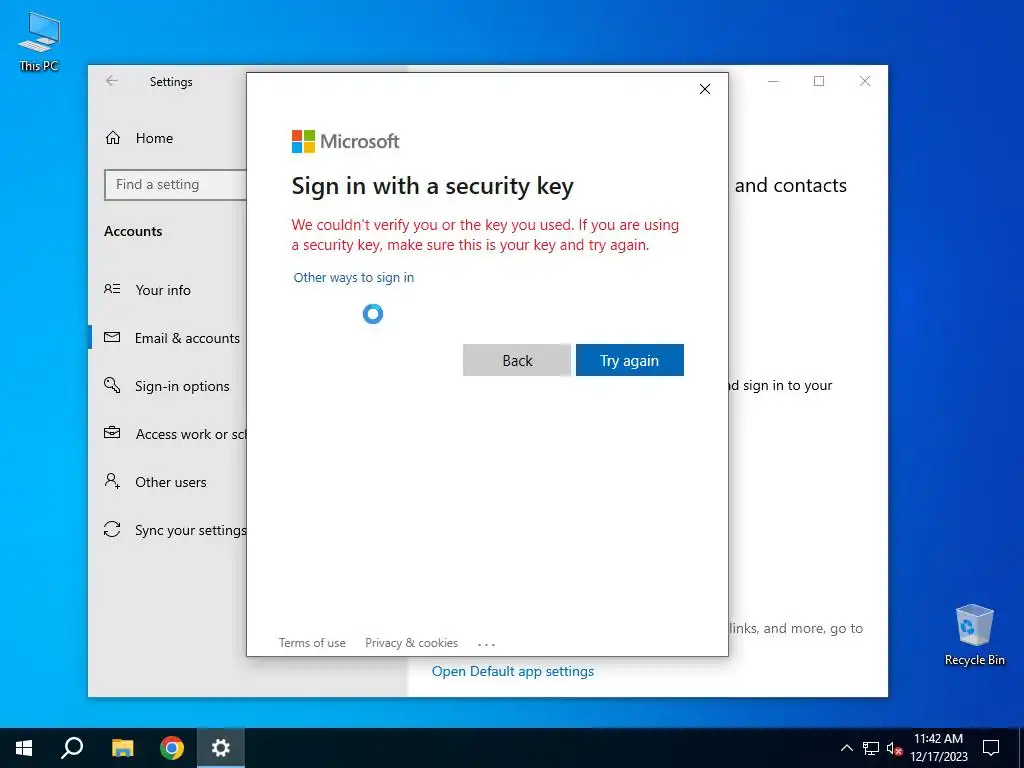Click the briefcase icon for Access work
This screenshot has width=1024, height=768.
(x=112, y=433)
